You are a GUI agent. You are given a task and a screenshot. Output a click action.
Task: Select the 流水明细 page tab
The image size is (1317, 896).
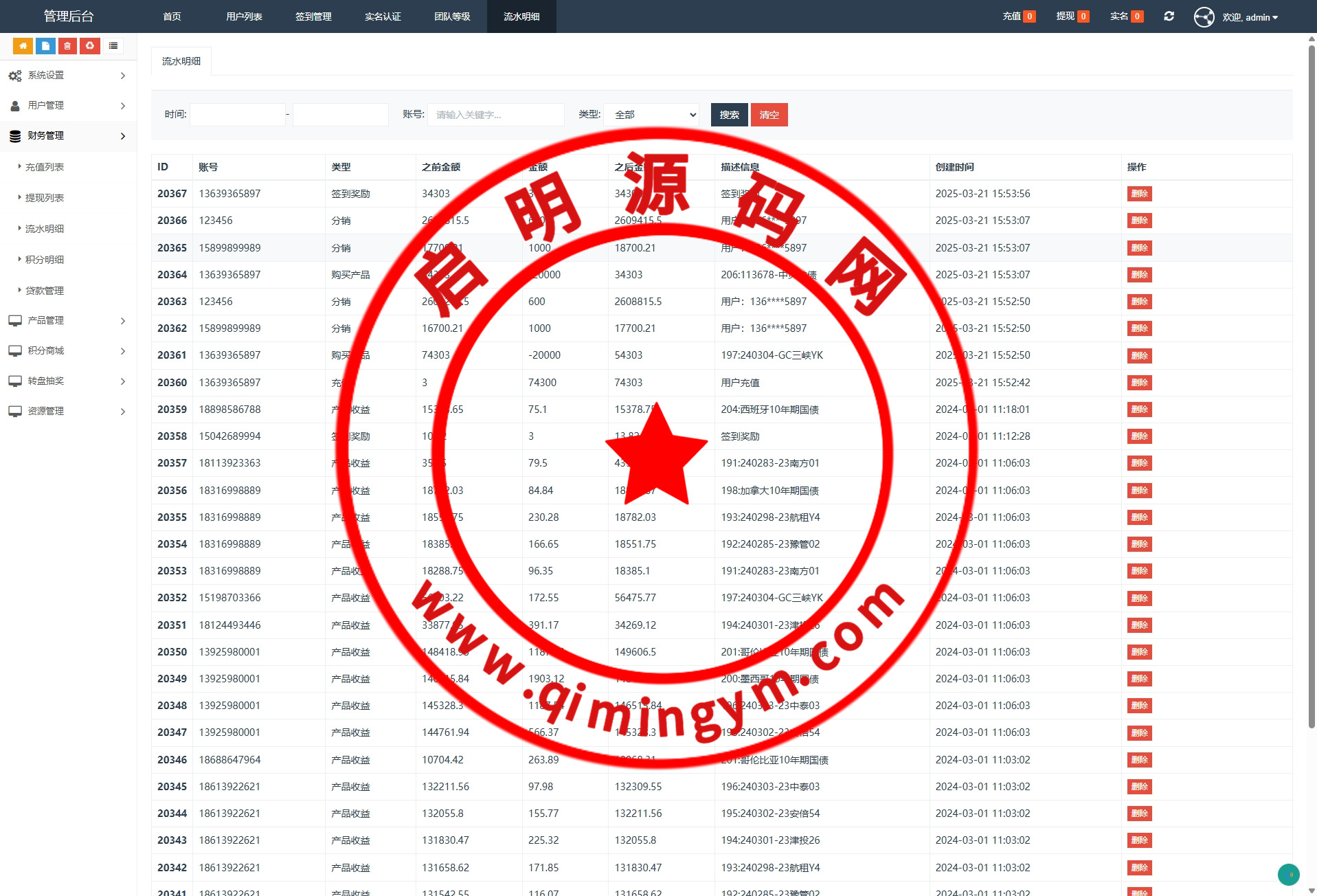click(x=181, y=61)
